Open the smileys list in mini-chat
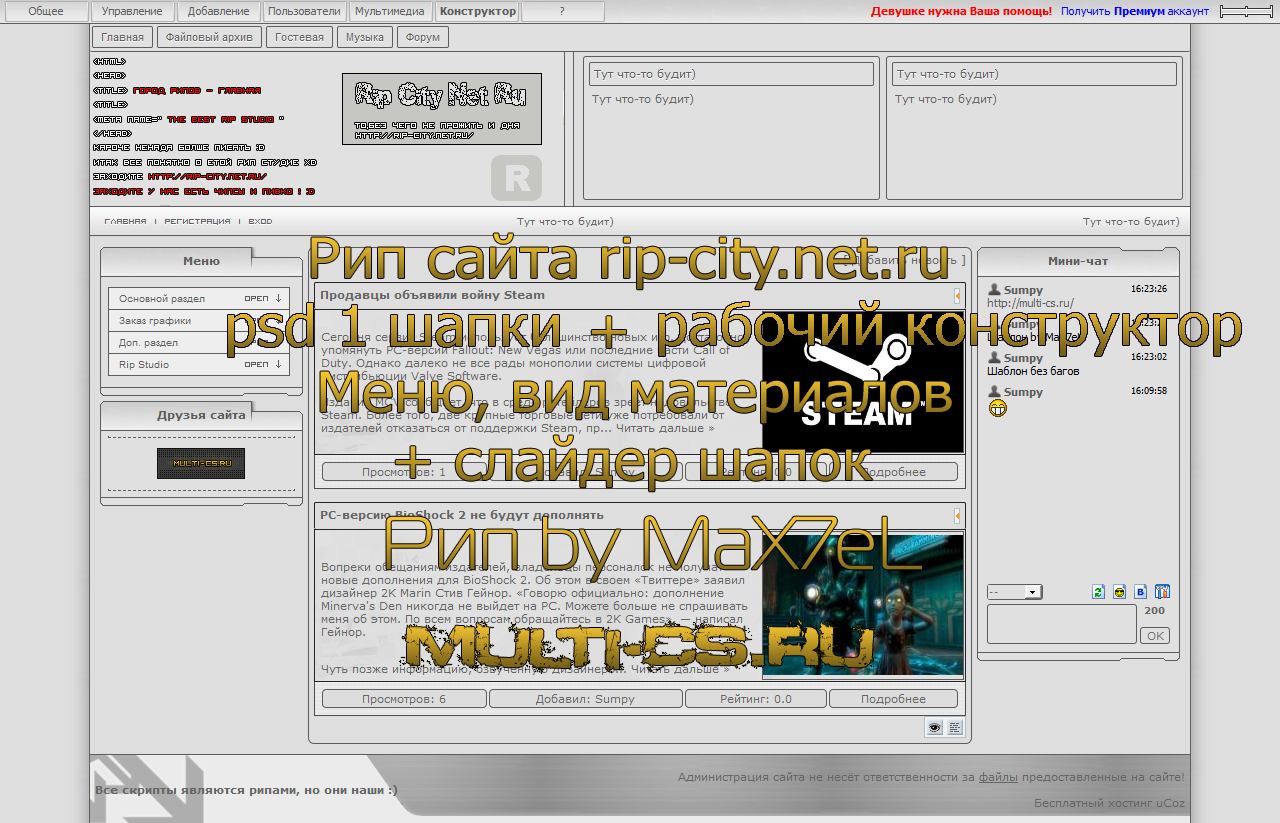Viewport: 1280px width, 823px height. point(1119,592)
